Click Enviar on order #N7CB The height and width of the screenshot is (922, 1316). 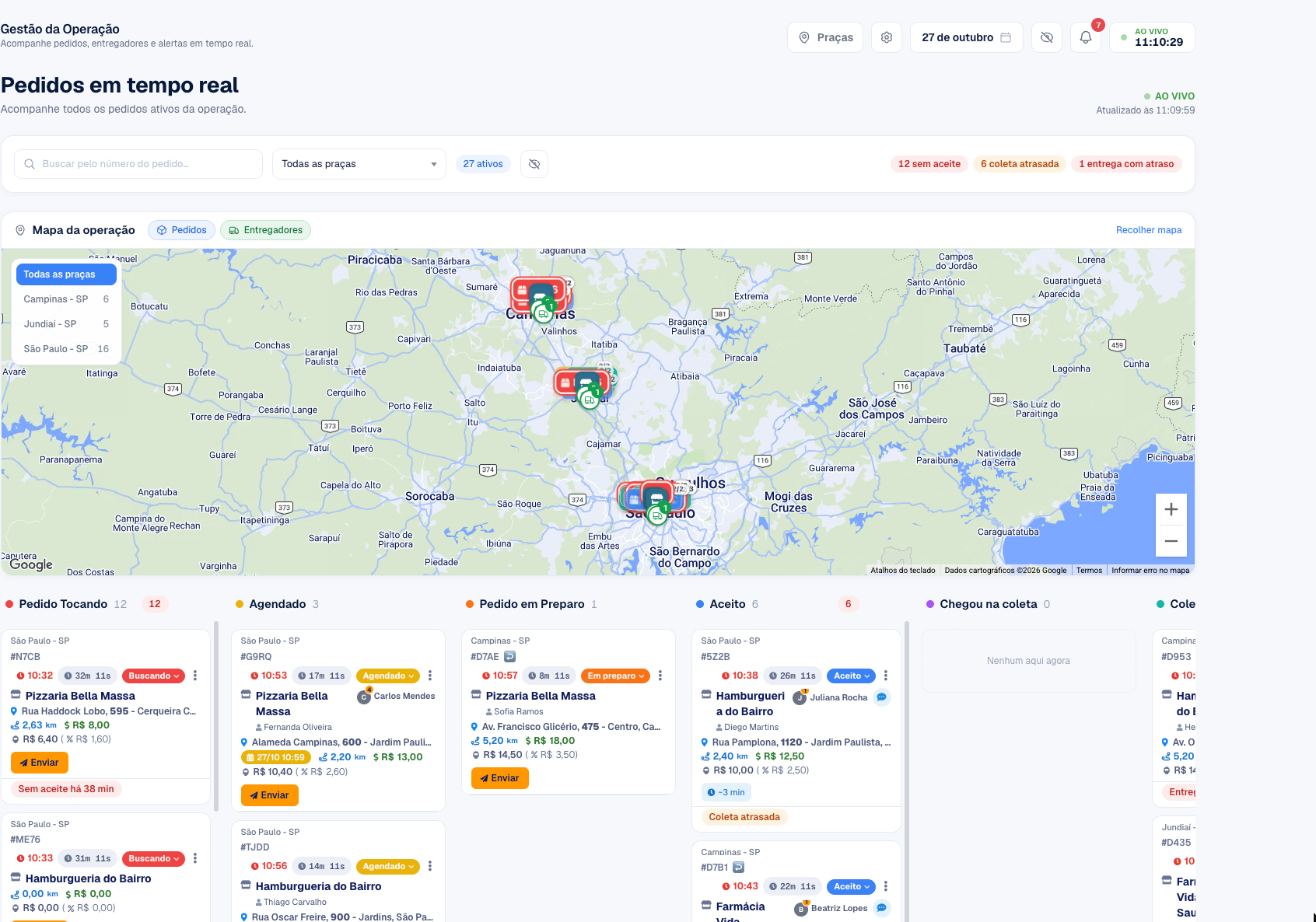40,762
